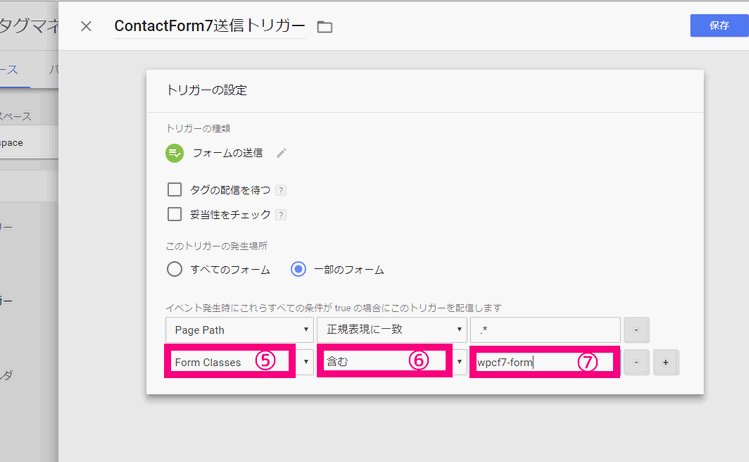The height and width of the screenshot is (462, 749).
Task: Remove the Page Path condition row
Action: point(636,330)
